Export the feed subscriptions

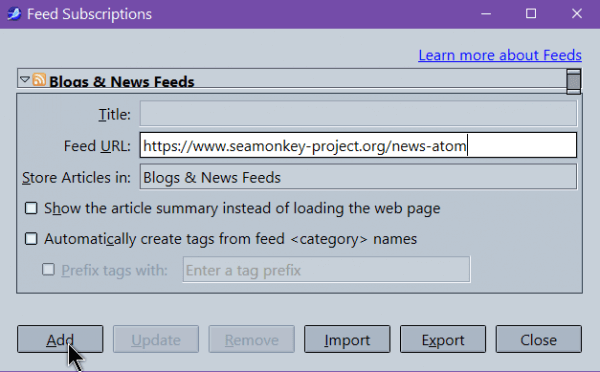(x=443, y=339)
